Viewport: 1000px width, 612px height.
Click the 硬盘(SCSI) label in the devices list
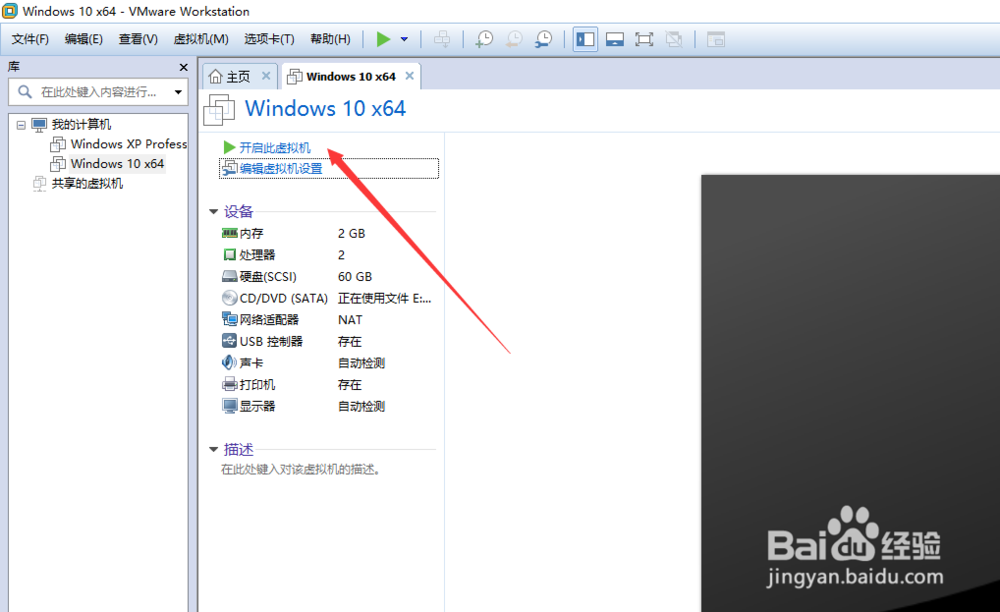(268, 277)
